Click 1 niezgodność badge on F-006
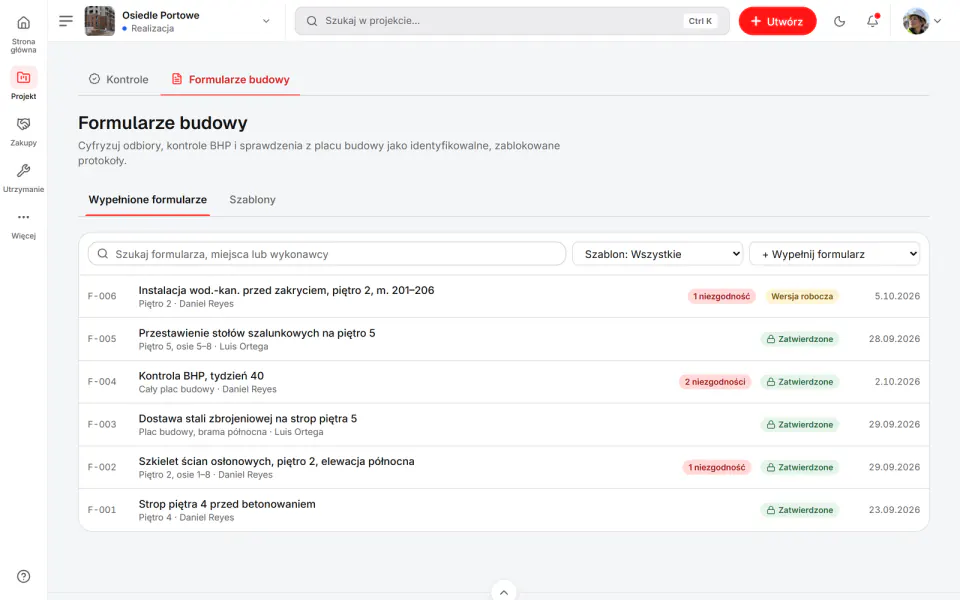960x600 pixels. [721, 296]
